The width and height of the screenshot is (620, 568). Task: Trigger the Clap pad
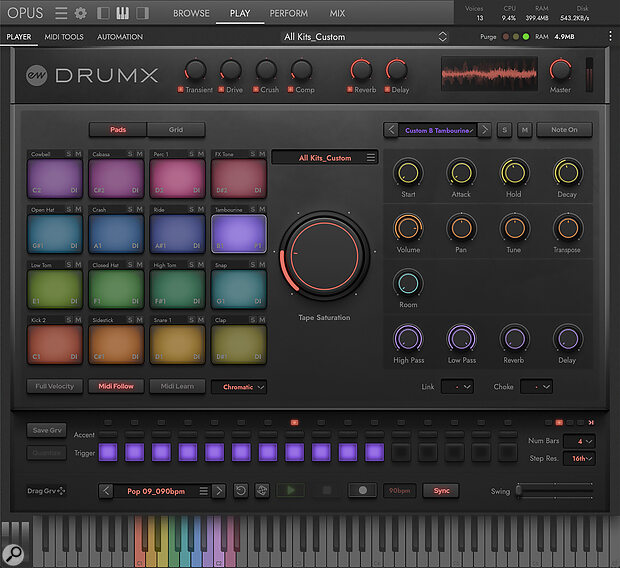click(x=239, y=344)
